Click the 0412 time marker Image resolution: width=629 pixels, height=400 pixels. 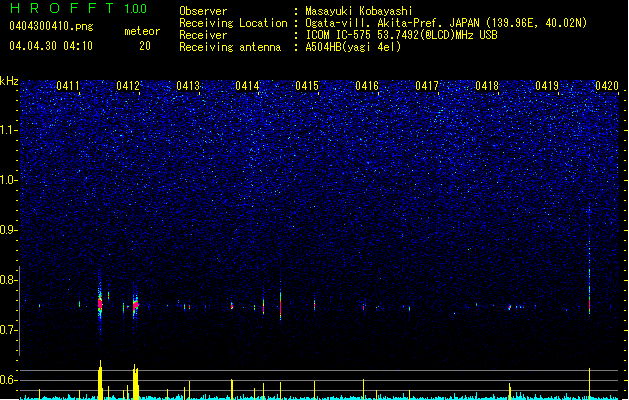coord(128,86)
